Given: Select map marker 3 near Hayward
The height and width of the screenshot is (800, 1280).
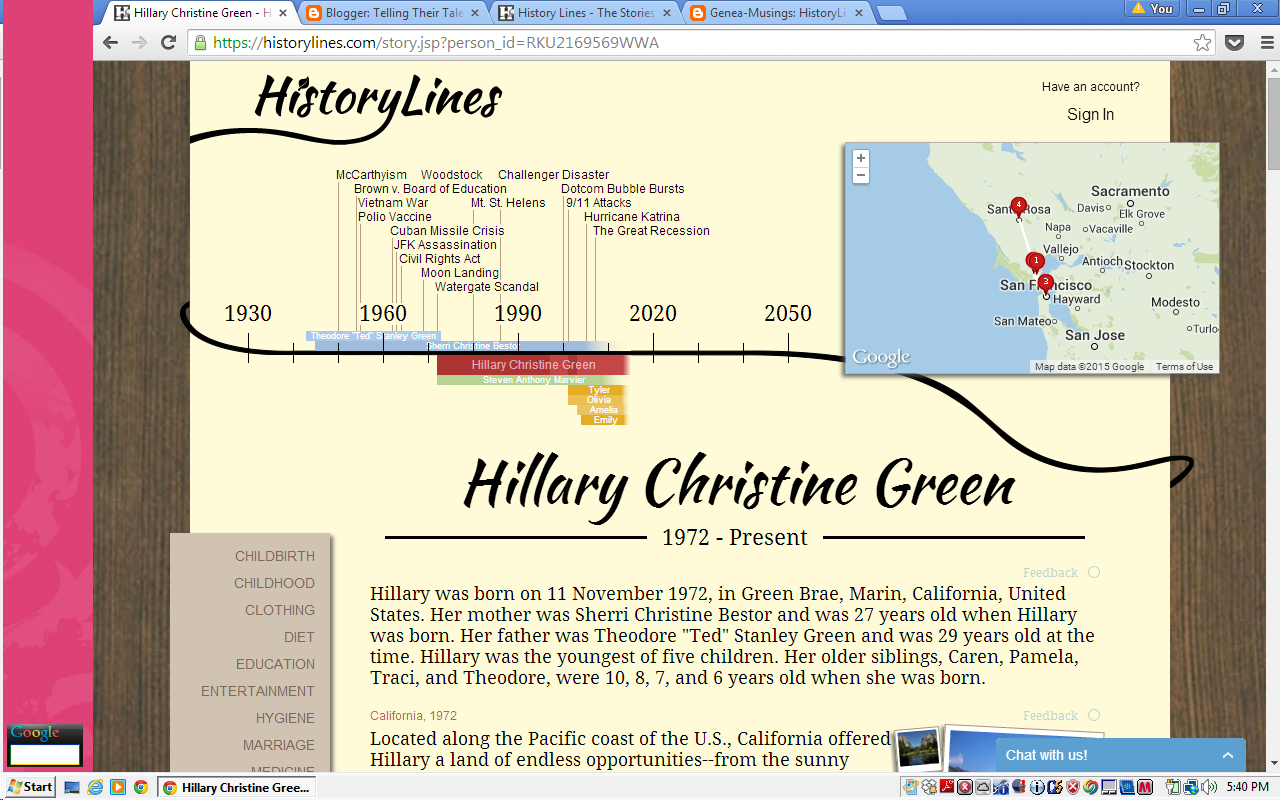Looking at the screenshot, I should [1046, 284].
